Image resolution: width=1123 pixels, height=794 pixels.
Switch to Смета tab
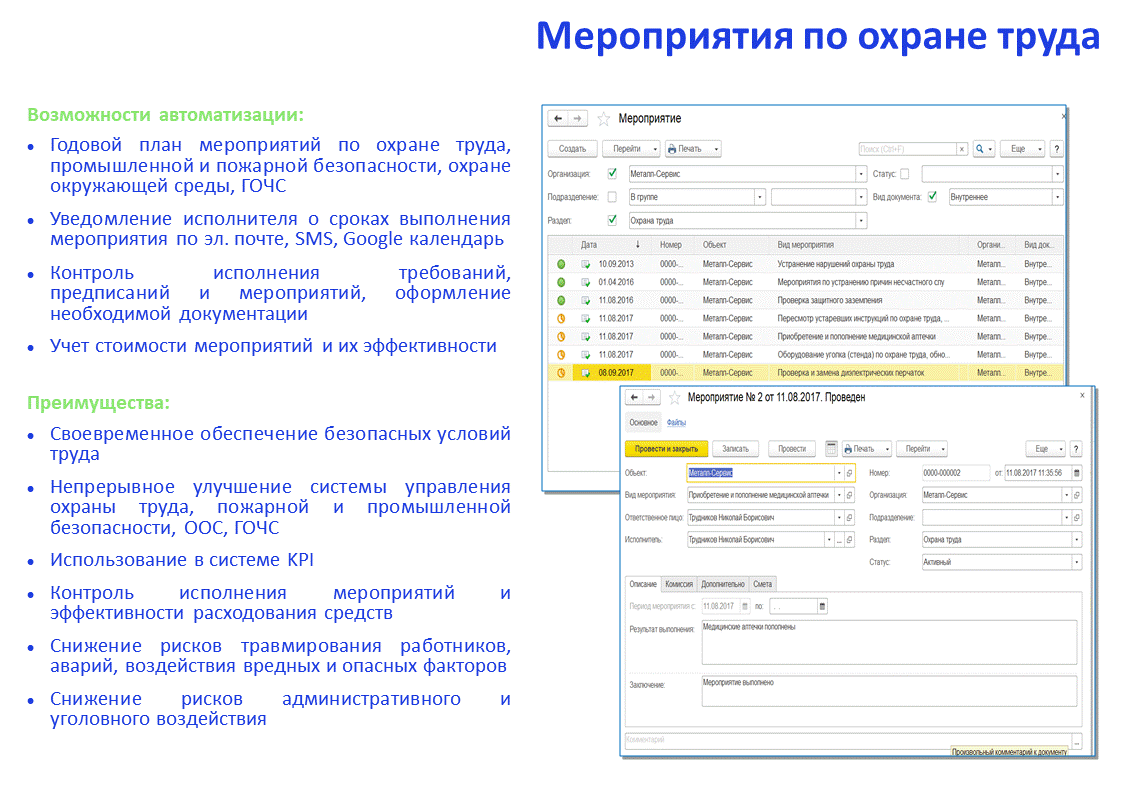pos(763,584)
